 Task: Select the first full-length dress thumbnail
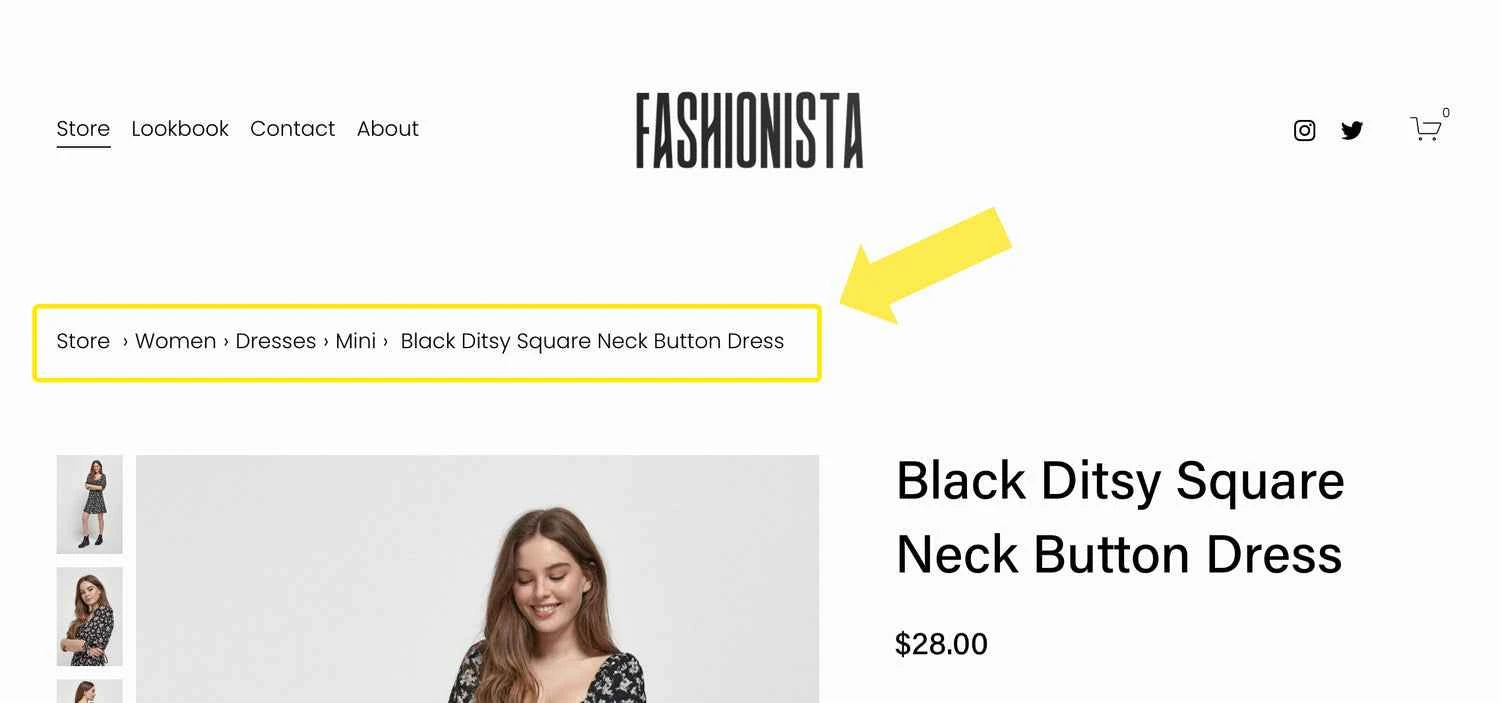point(90,504)
